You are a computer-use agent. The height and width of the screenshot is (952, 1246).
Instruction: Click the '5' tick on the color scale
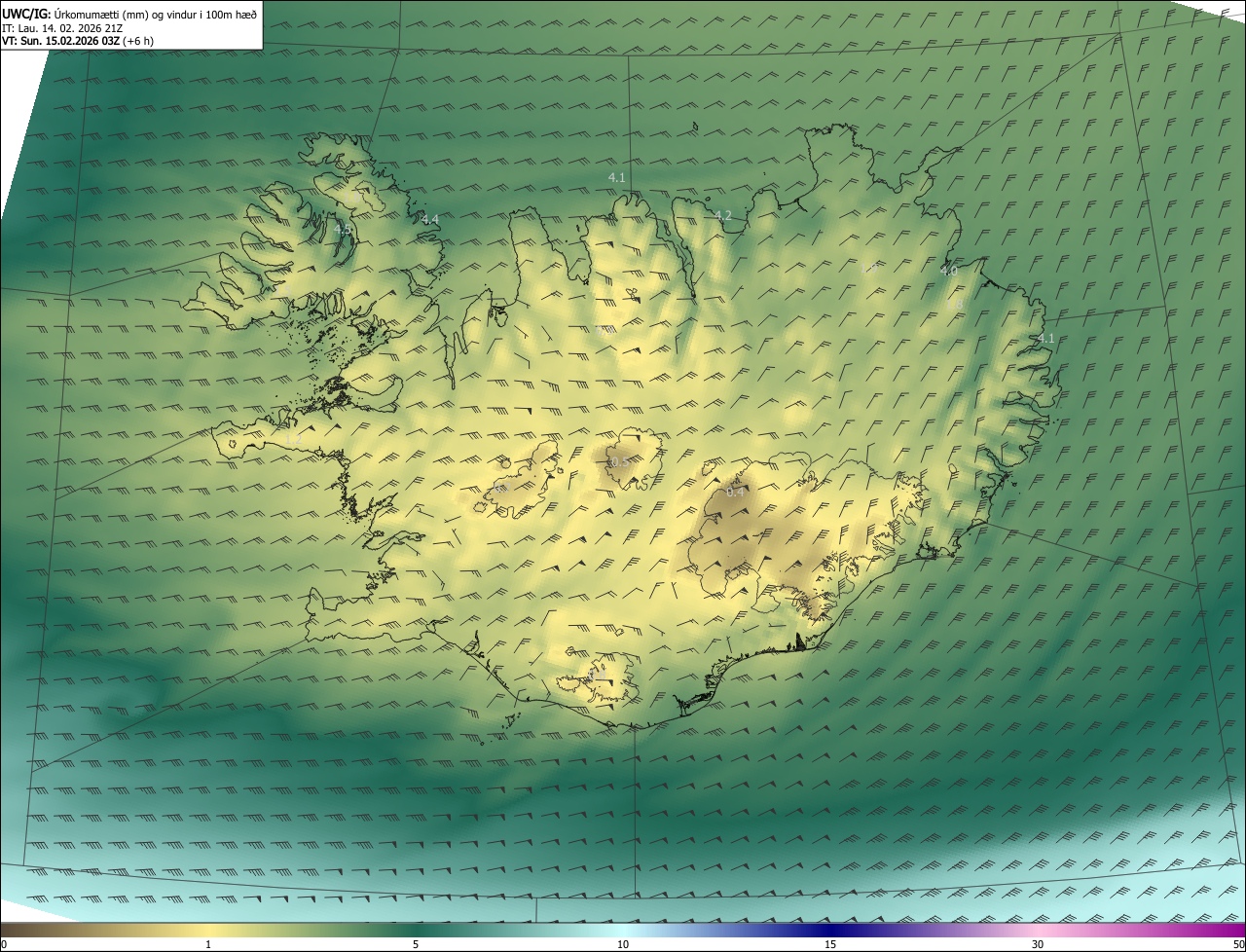pos(416,944)
